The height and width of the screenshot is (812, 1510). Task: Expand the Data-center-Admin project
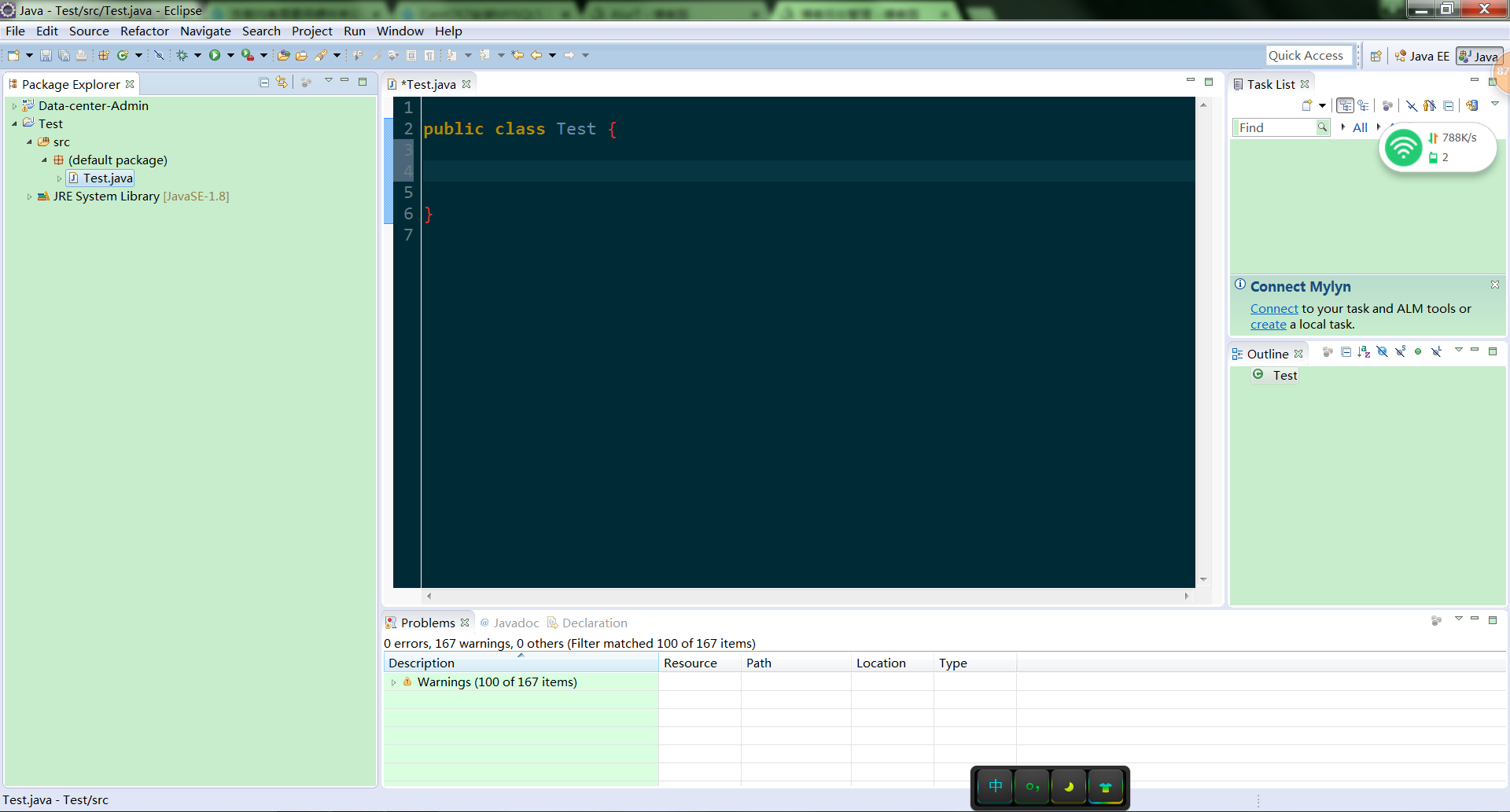click(14, 106)
